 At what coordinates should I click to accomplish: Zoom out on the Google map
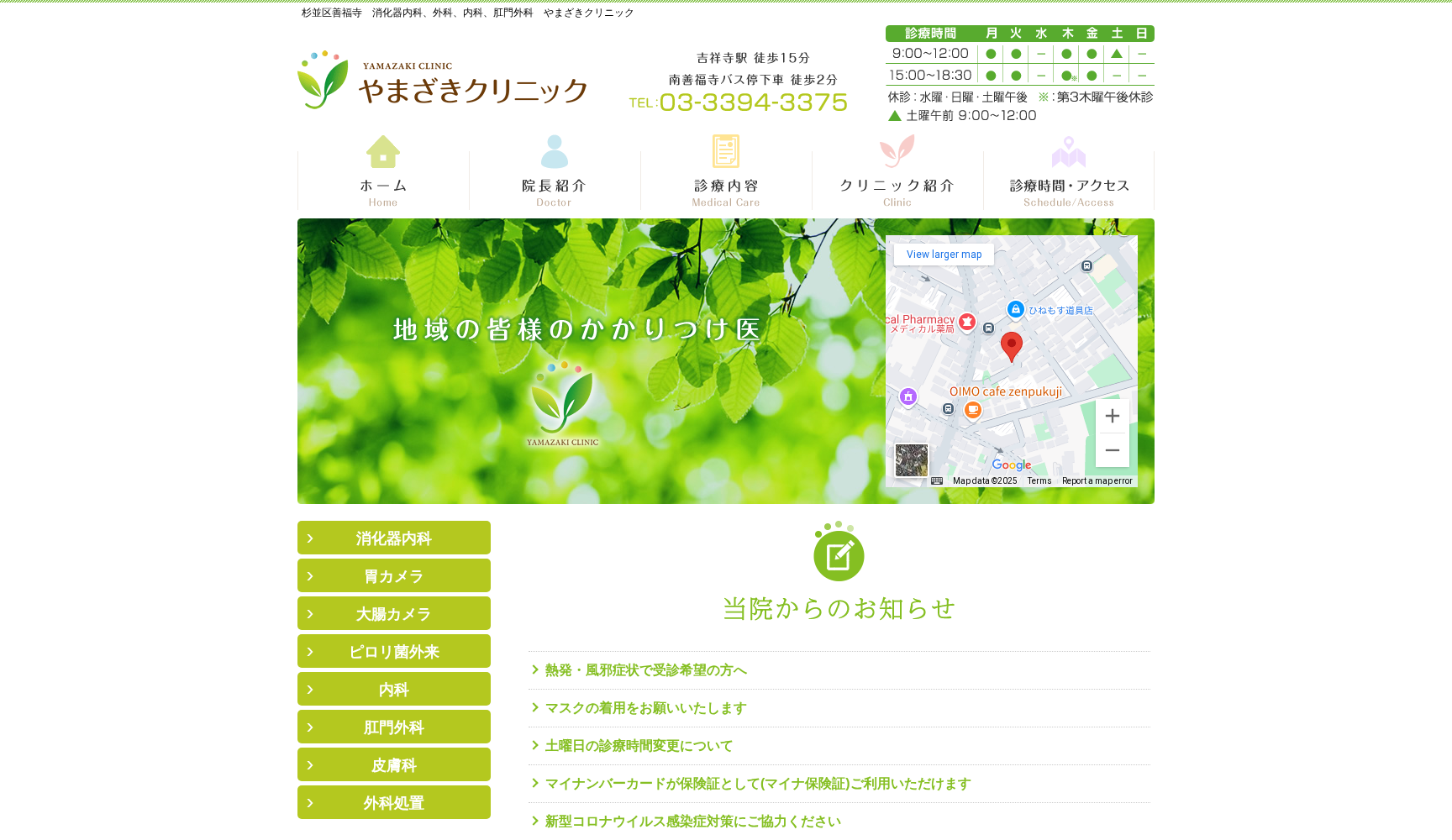click(1112, 450)
